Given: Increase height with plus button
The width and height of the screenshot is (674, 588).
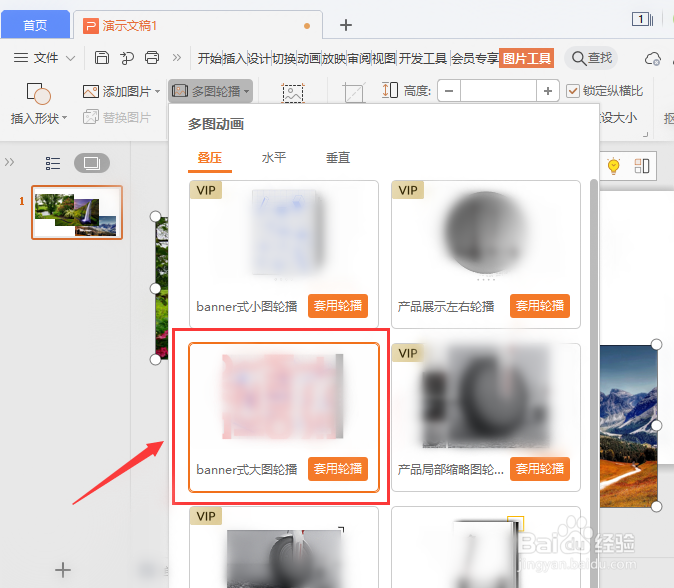Looking at the screenshot, I should point(548,91).
